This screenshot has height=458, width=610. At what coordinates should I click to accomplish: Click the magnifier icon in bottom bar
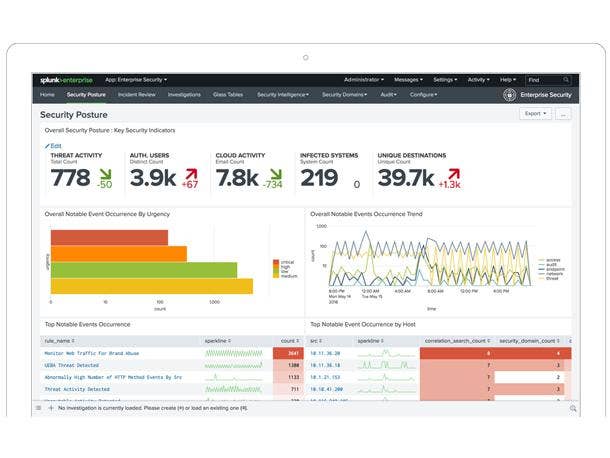click(572, 408)
